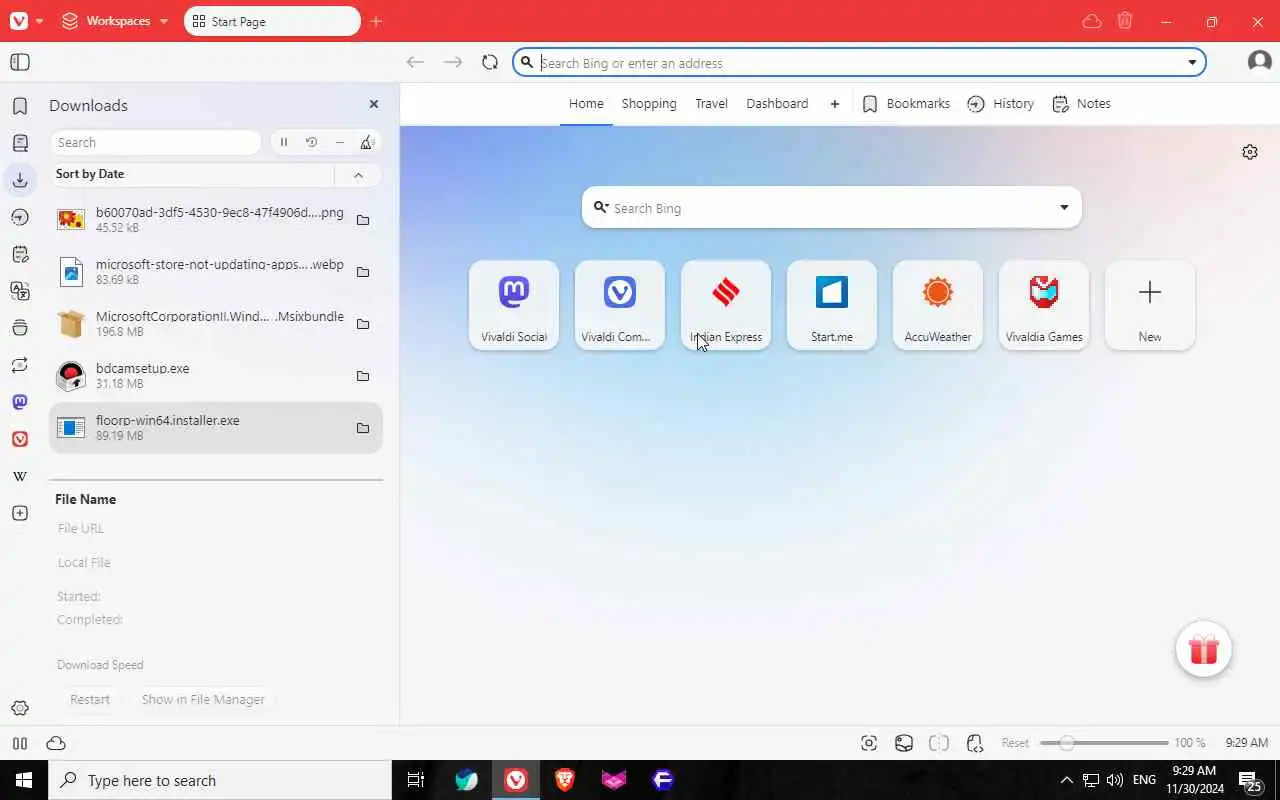Add a new web panel

click(x=20, y=513)
